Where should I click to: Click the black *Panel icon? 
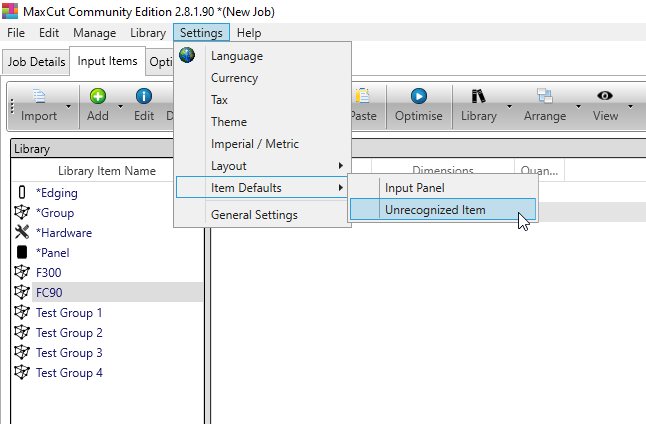tap(22, 252)
